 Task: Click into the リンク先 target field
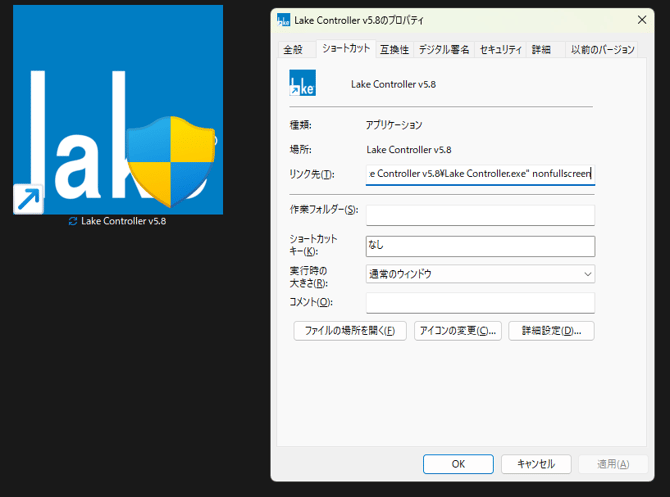(x=480, y=174)
